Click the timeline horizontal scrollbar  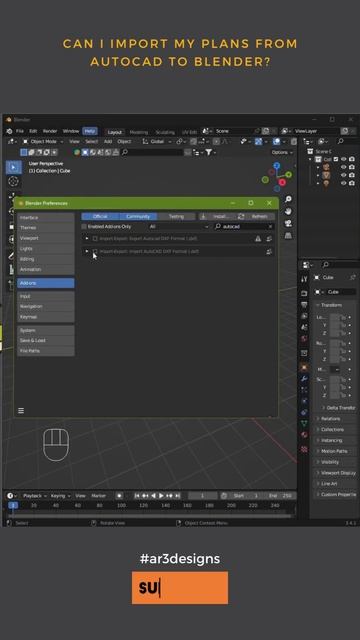click(x=149, y=516)
